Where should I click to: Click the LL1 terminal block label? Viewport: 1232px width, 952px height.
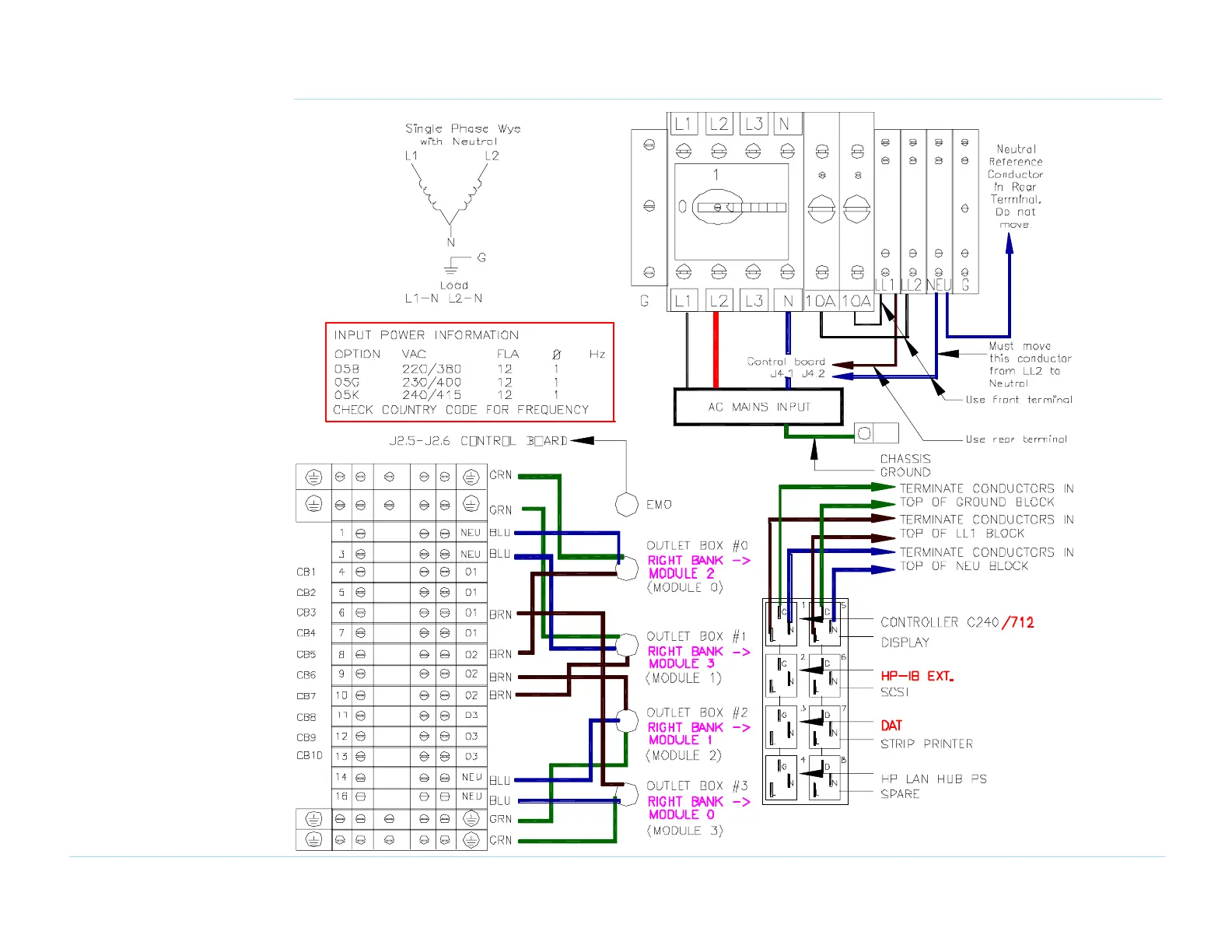(886, 285)
